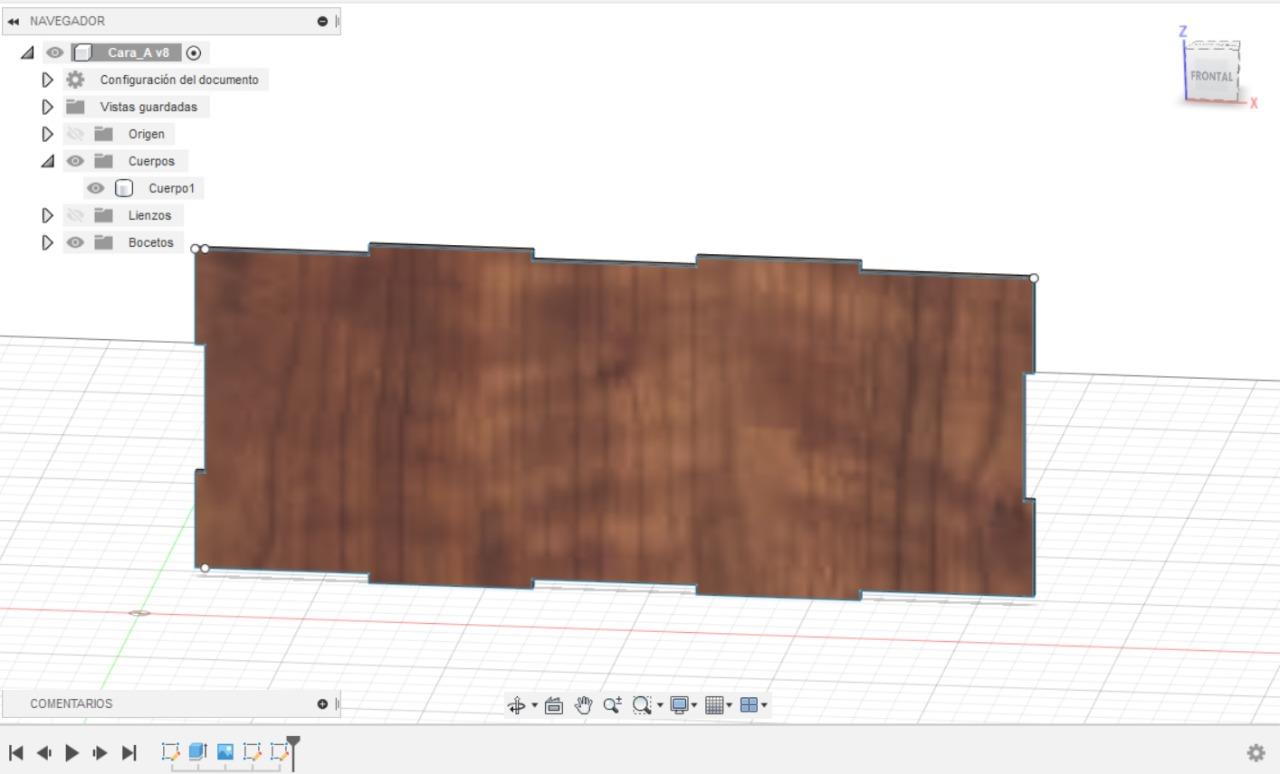The height and width of the screenshot is (774, 1280).
Task: Select the Zoom tool
Action: point(612,705)
